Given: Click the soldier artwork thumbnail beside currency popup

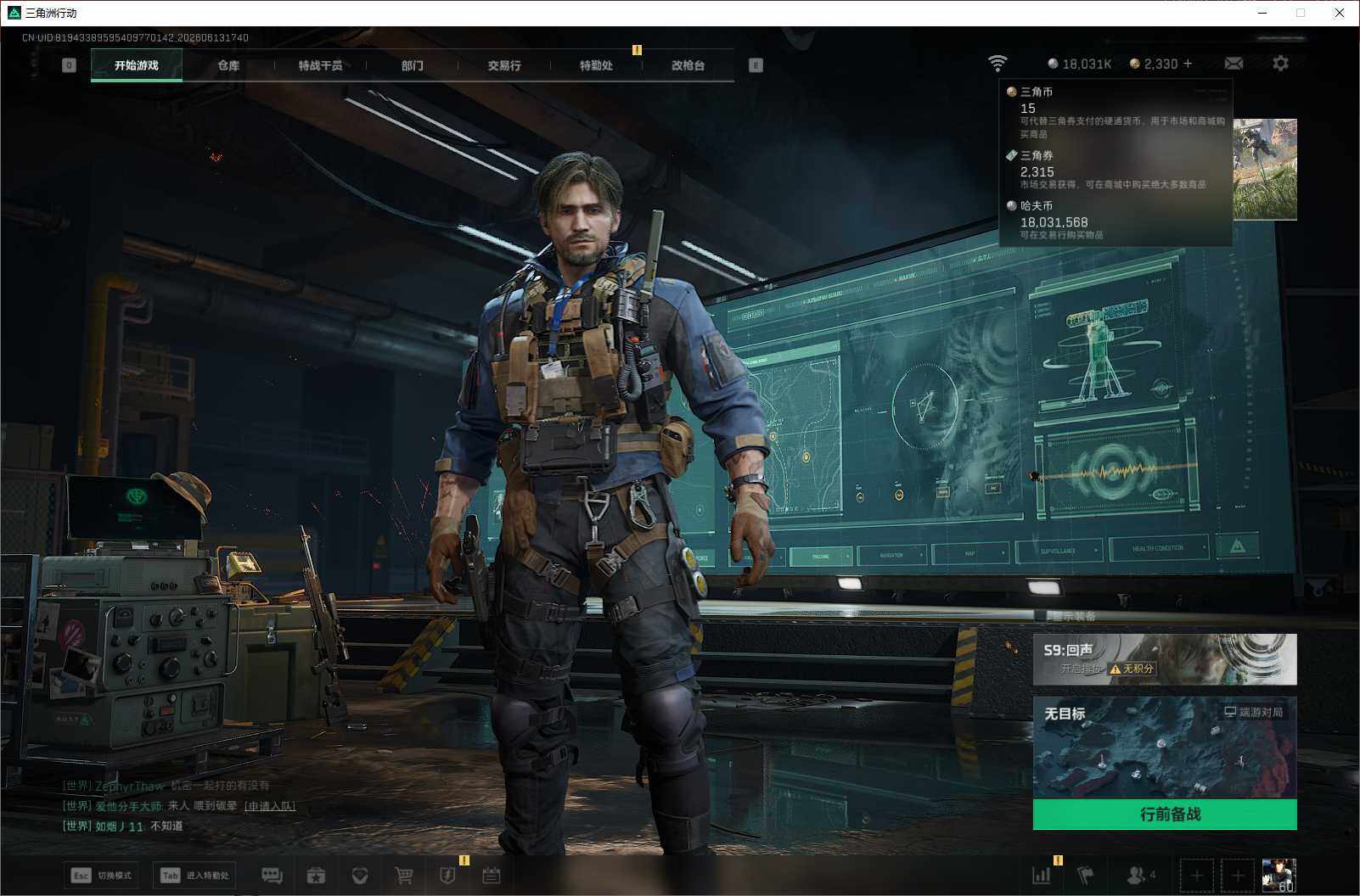Looking at the screenshot, I should click(x=1265, y=170).
